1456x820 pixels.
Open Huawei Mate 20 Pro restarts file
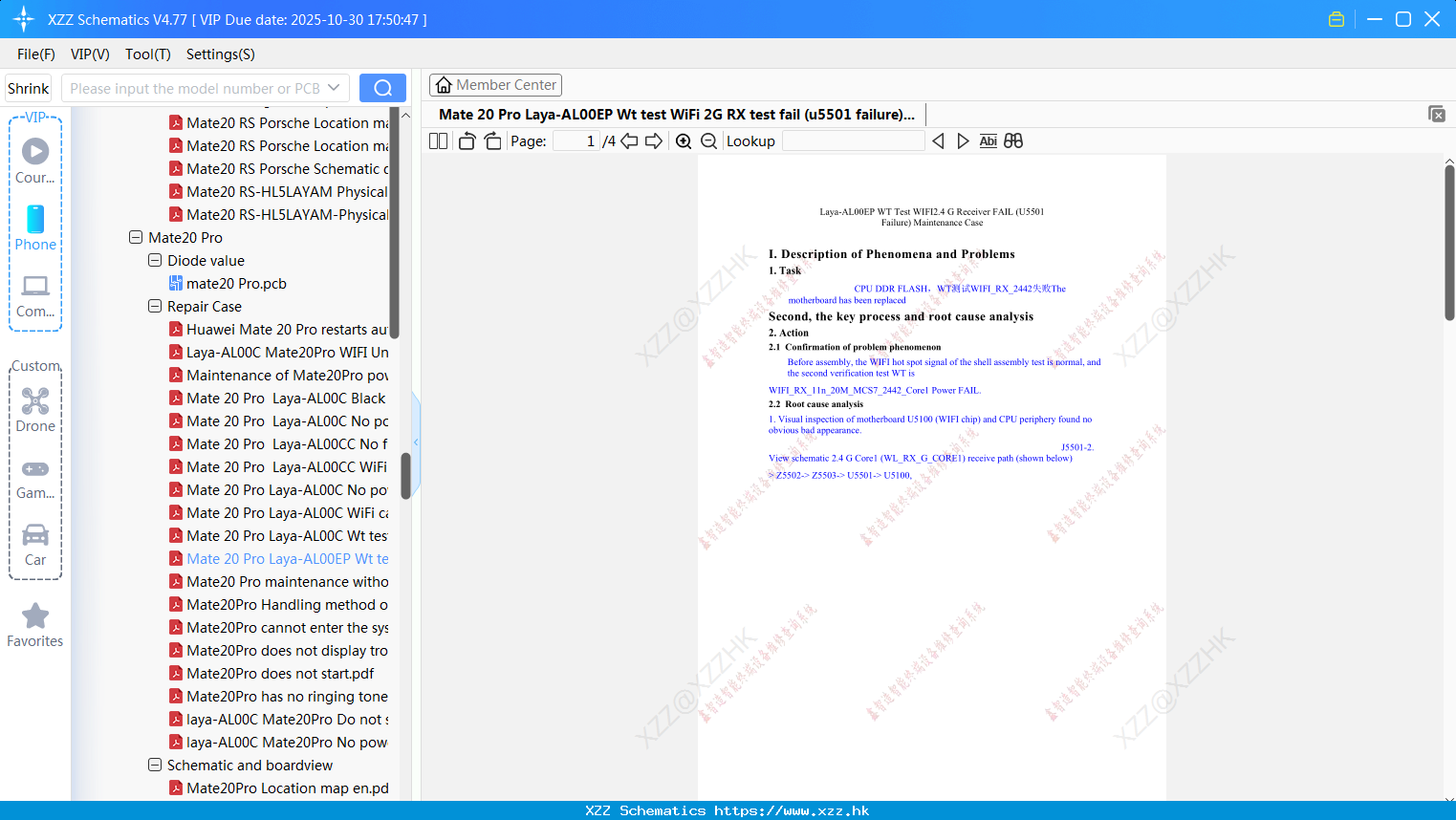[278, 329]
